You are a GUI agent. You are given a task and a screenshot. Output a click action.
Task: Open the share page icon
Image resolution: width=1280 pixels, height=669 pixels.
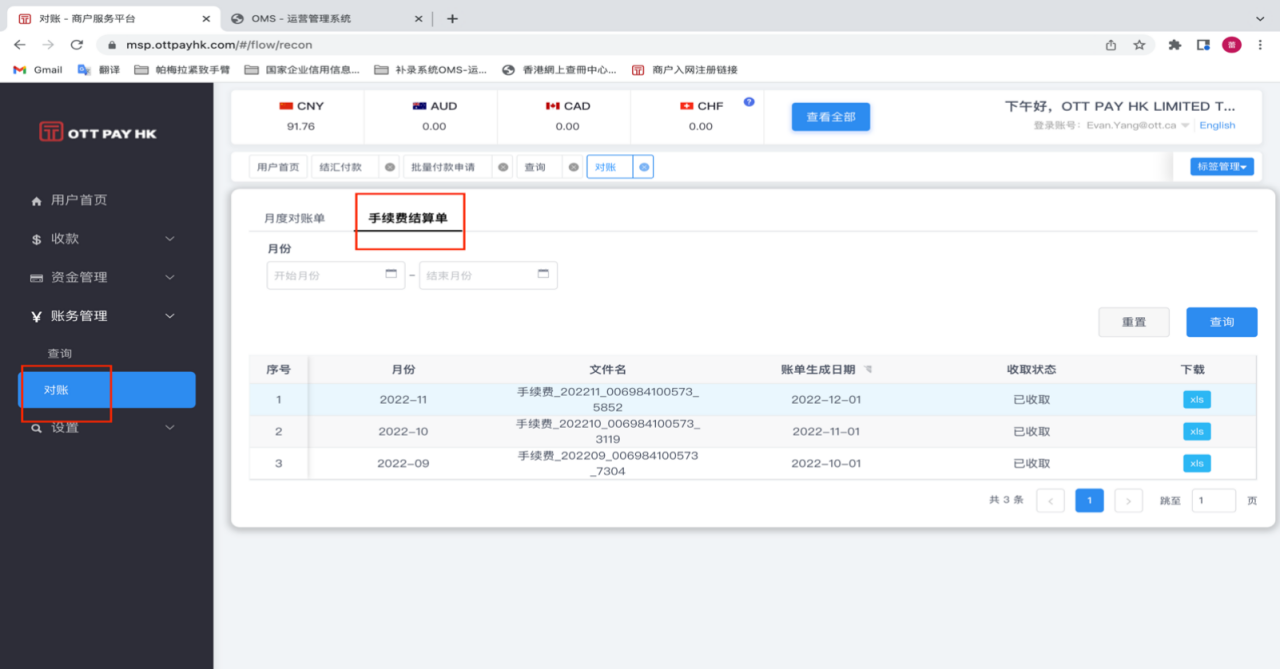[x=1111, y=45]
